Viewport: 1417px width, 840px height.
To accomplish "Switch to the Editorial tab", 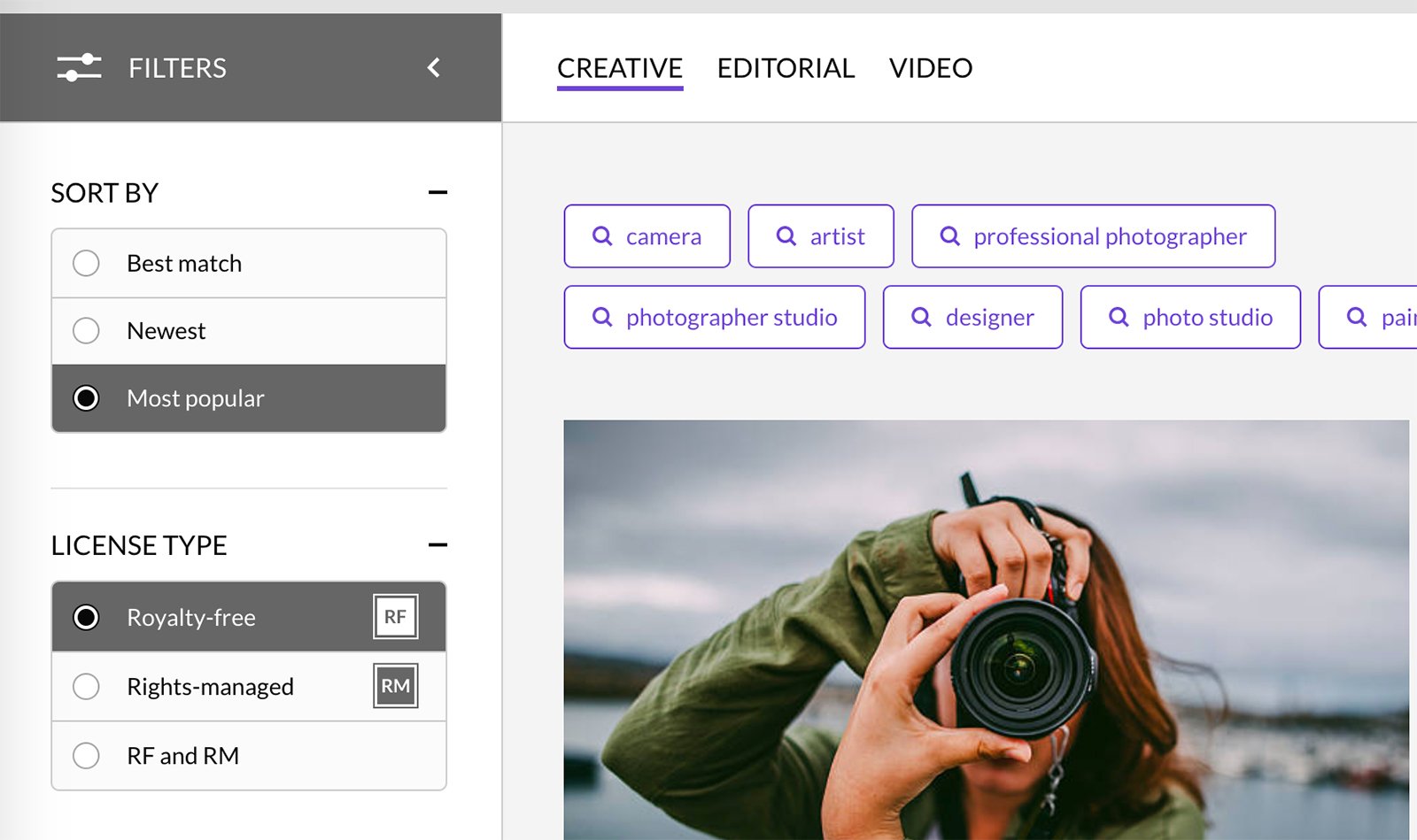I will click(x=786, y=68).
